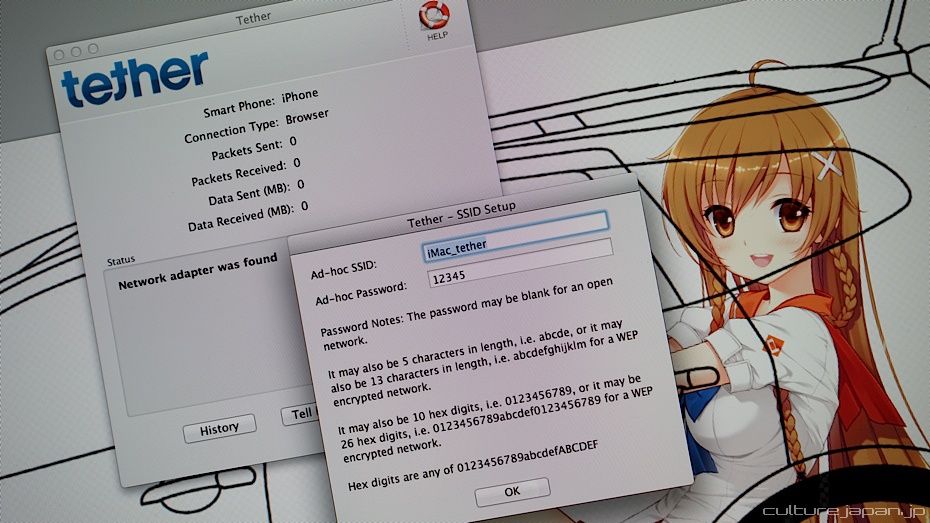The width and height of the screenshot is (930, 523).
Task: Click the Ad-hoc SSID field containing iMac_tether
Action: tap(516, 246)
